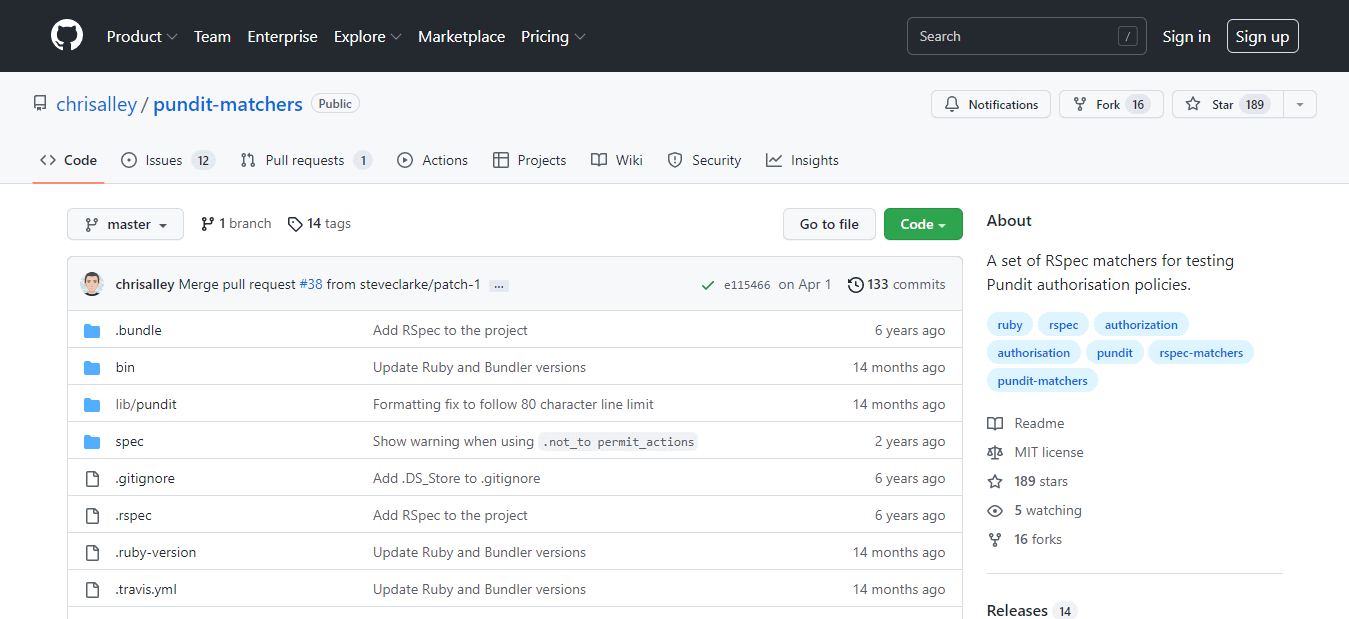Click the commits history clock icon
The height and width of the screenshot is (619, 1349).
855,285
